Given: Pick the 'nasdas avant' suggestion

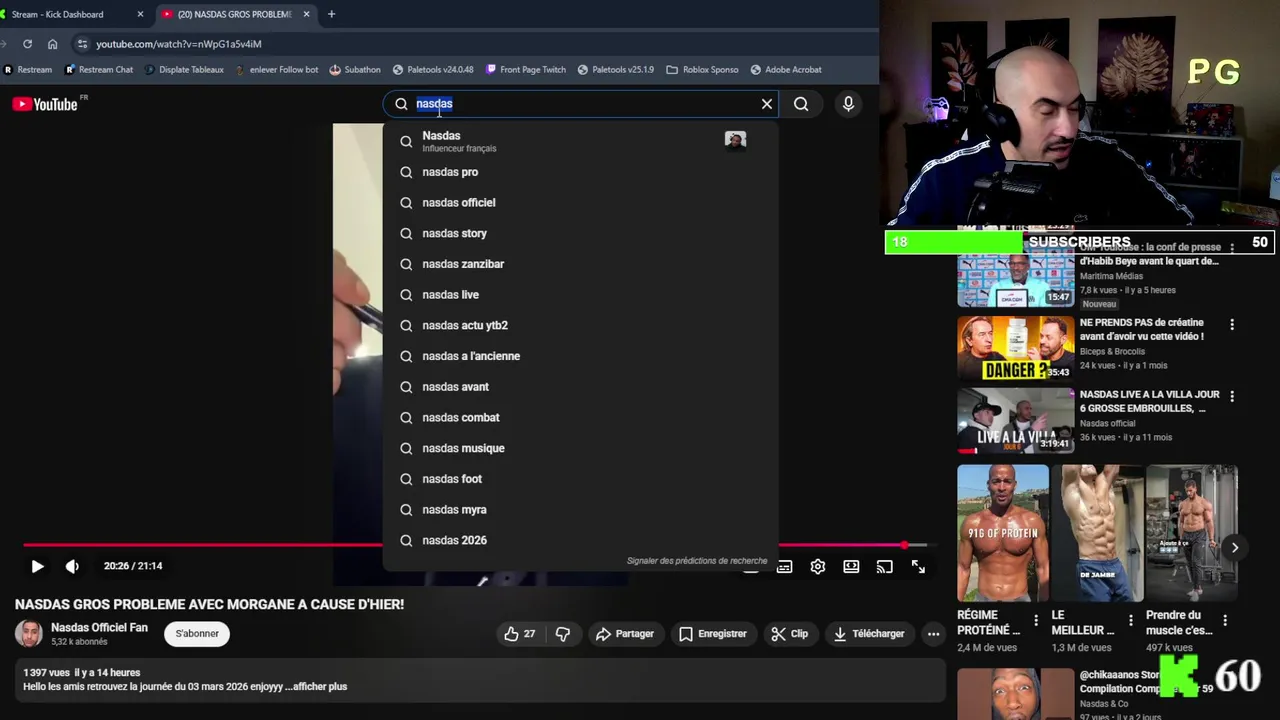Looking at the screenshot, I should click(580, 387).
